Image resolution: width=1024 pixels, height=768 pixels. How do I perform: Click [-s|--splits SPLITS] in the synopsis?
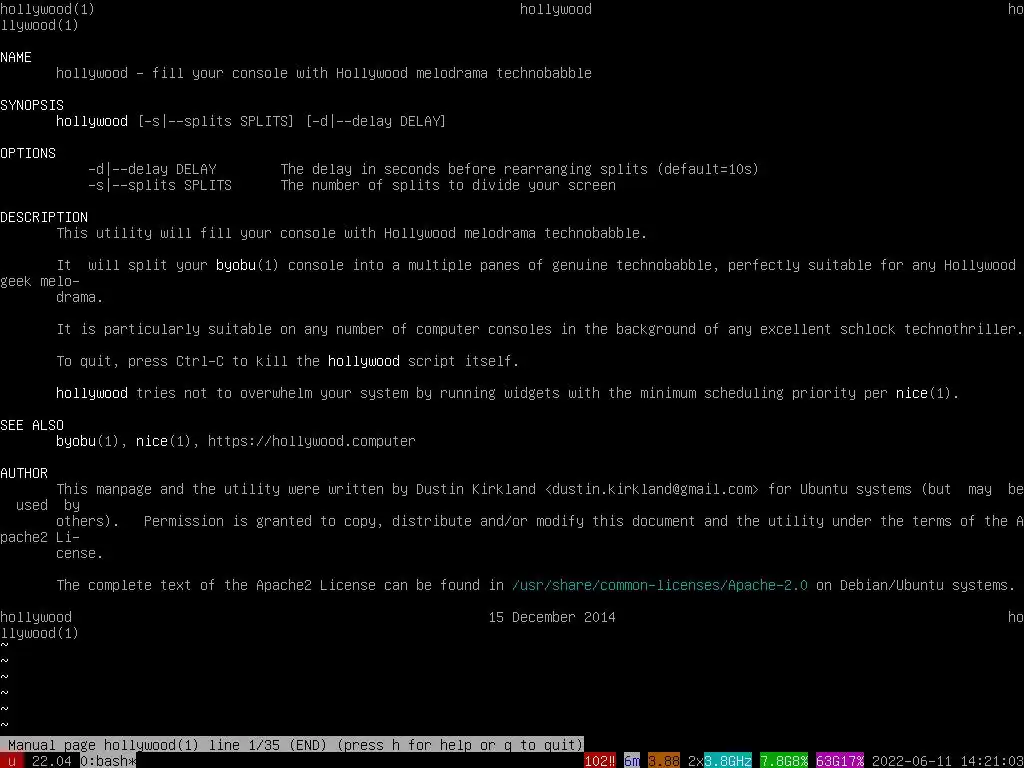pyautogui.click(x=216, y=121)
